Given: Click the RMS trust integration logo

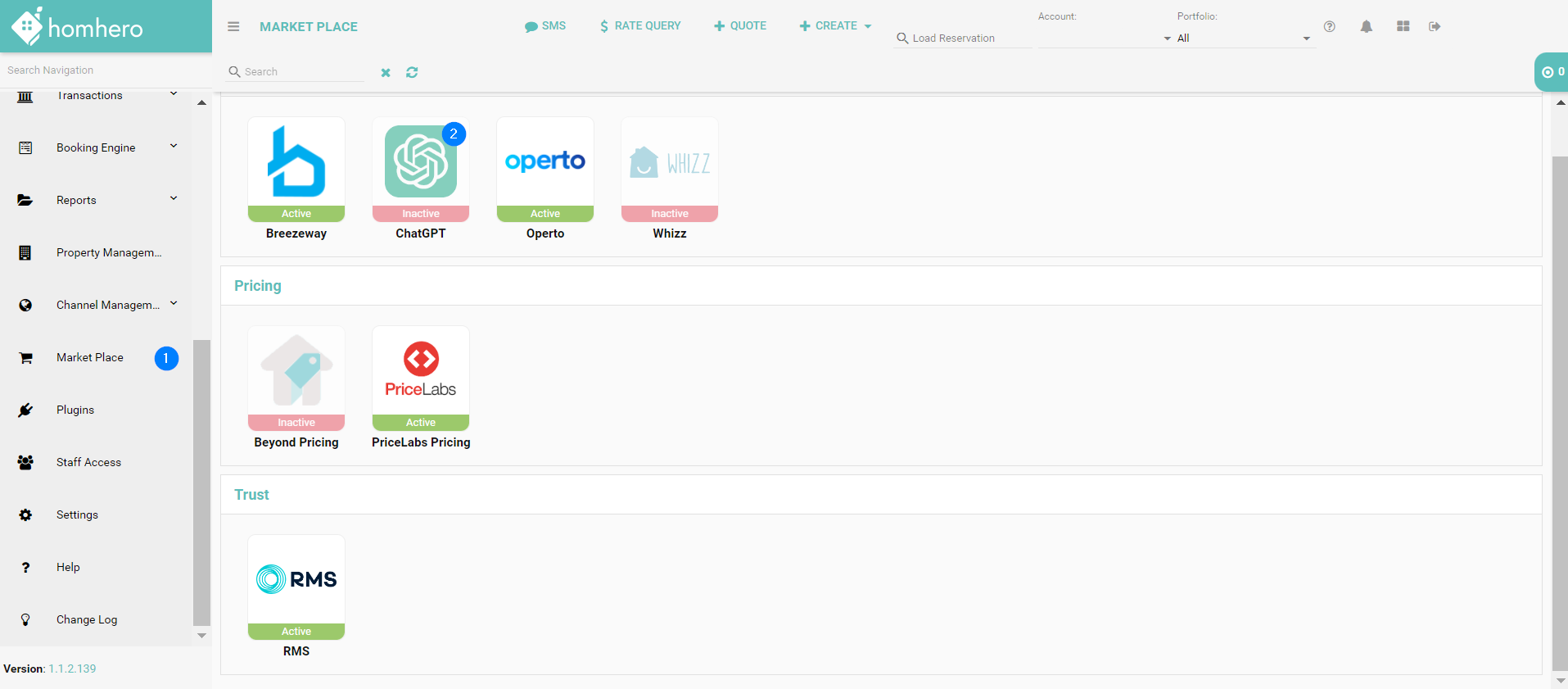Looking at the screenshot, I should [296, 580].
